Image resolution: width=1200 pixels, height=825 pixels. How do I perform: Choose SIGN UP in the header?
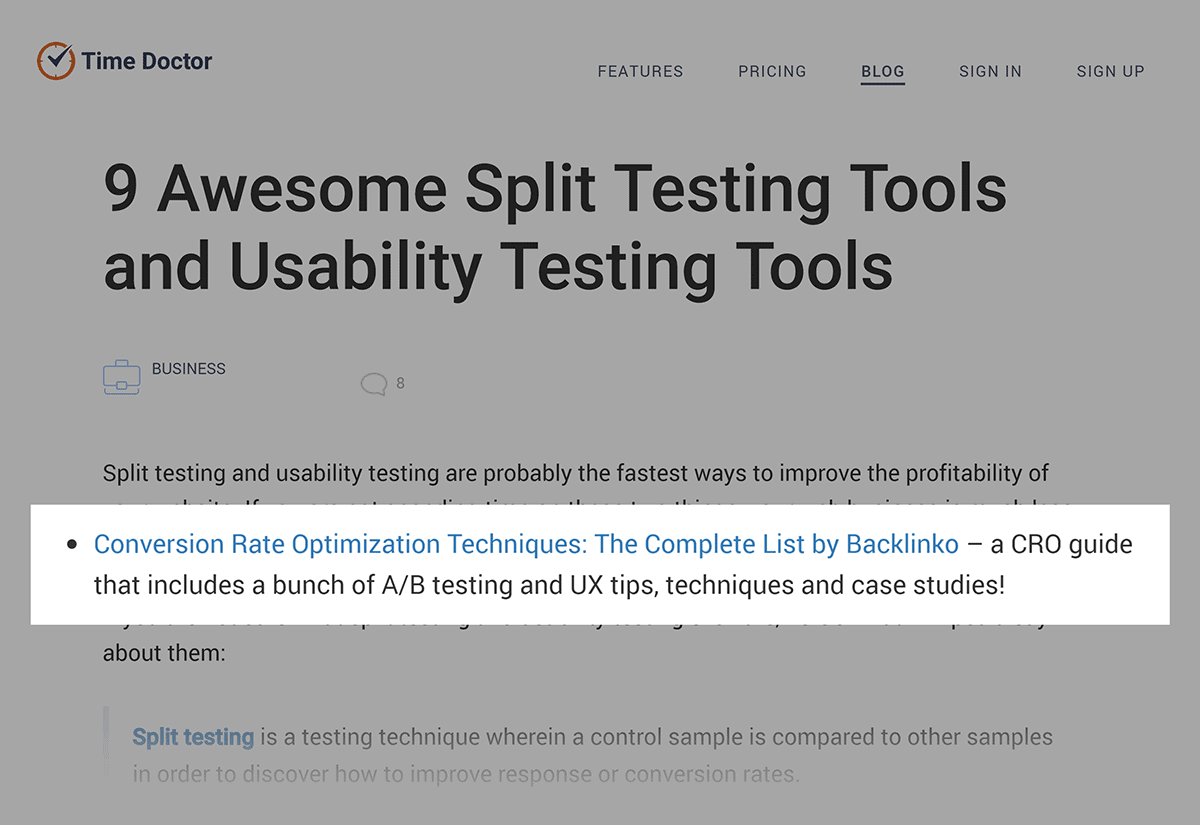click(1110, 71)
